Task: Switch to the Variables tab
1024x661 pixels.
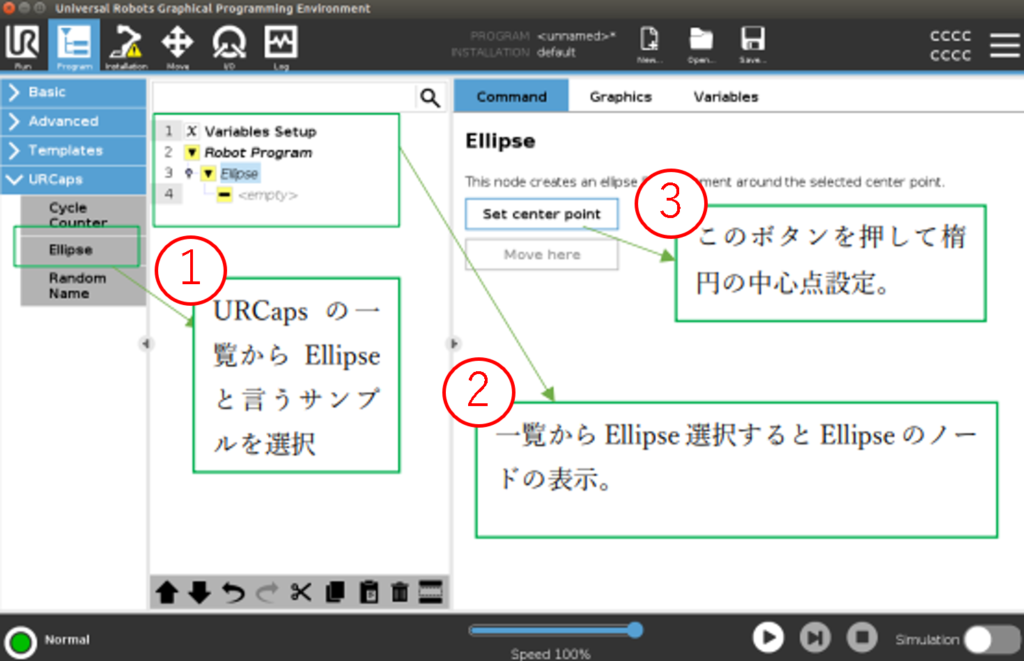Action: coord(726,97)
